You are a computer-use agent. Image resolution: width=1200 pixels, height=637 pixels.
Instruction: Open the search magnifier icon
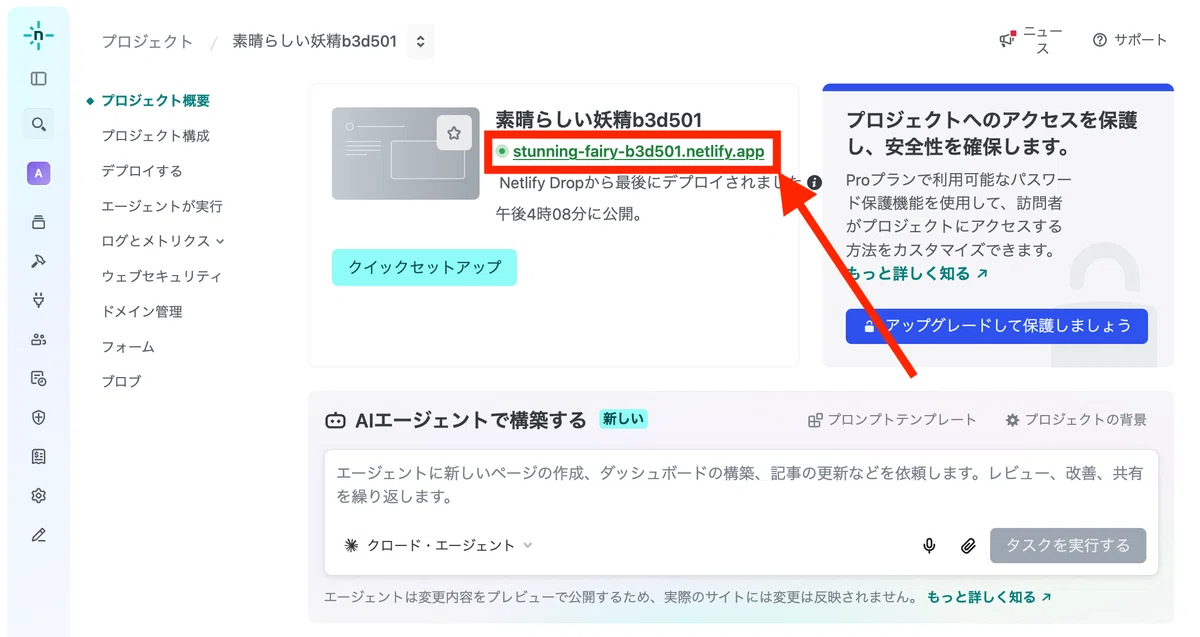[38, 124]
